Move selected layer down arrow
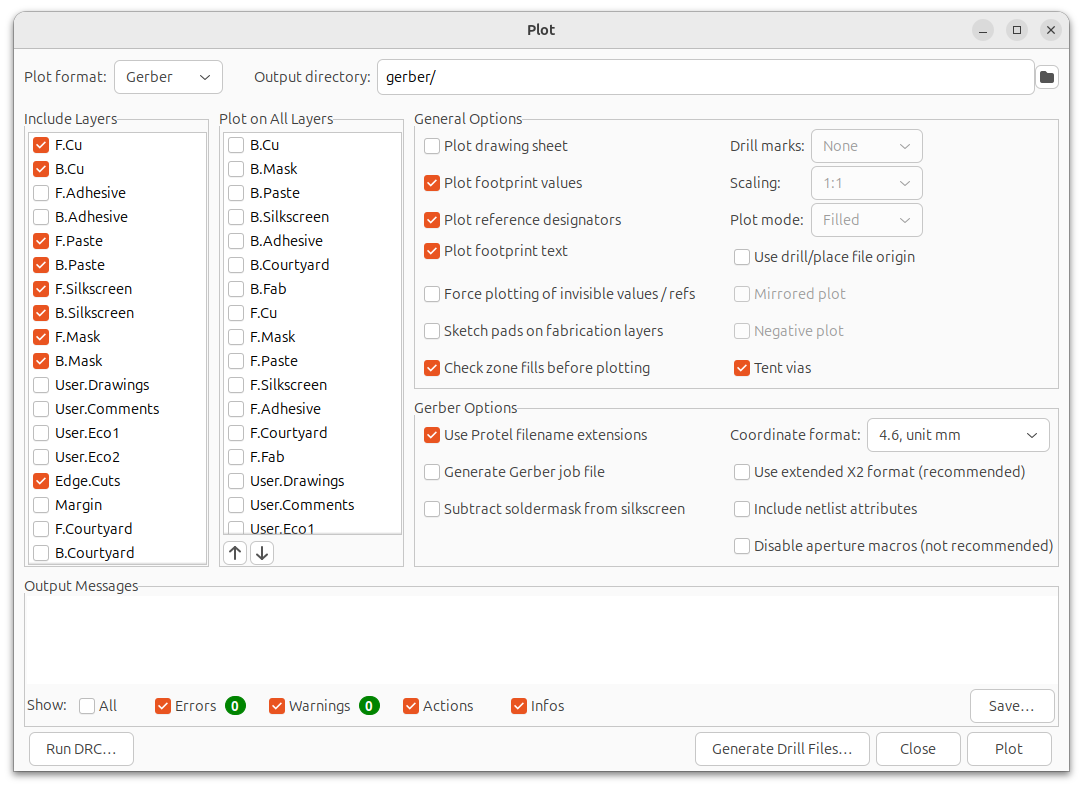 [262, 553]
